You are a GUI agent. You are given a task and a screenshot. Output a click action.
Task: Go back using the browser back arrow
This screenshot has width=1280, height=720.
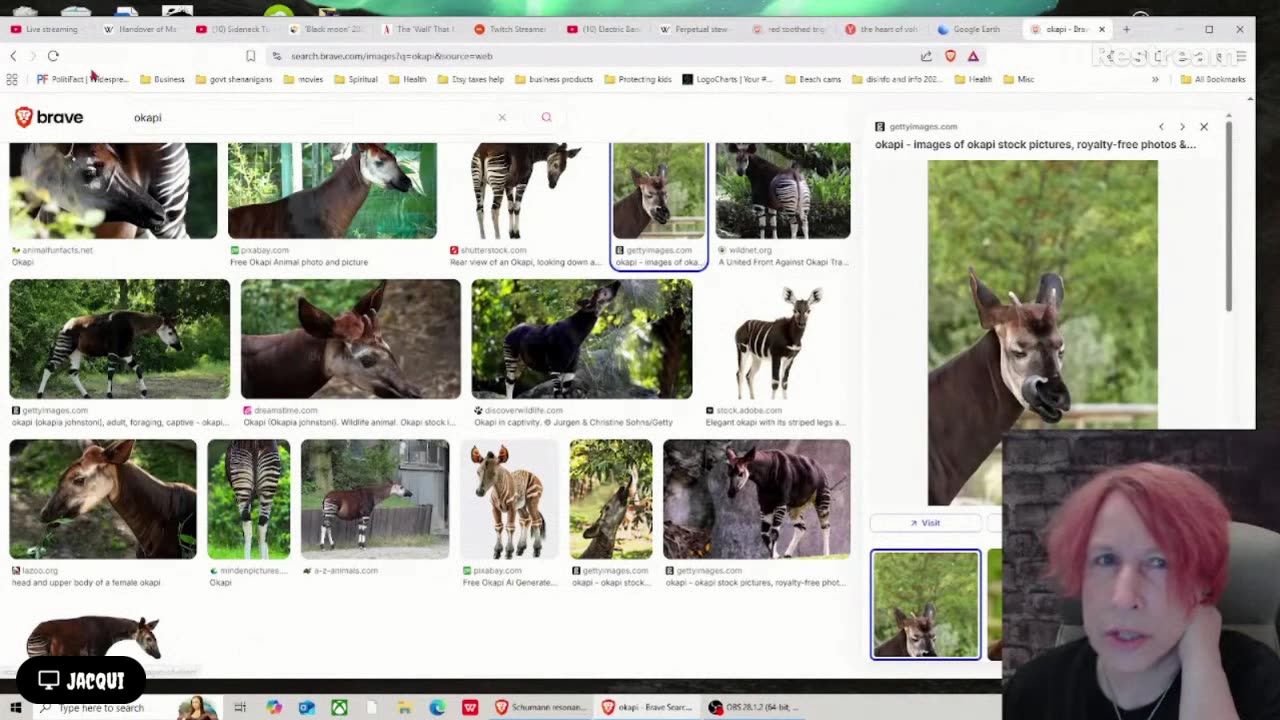pyautogui.click(x=13, y=56)
